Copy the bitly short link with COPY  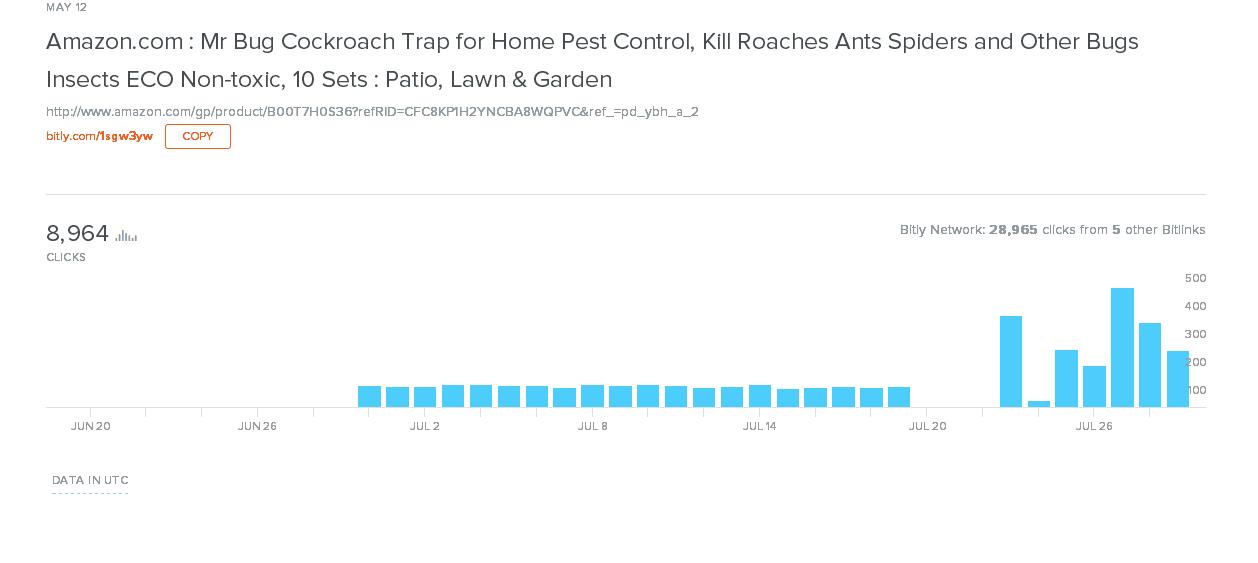pos(198,136)
